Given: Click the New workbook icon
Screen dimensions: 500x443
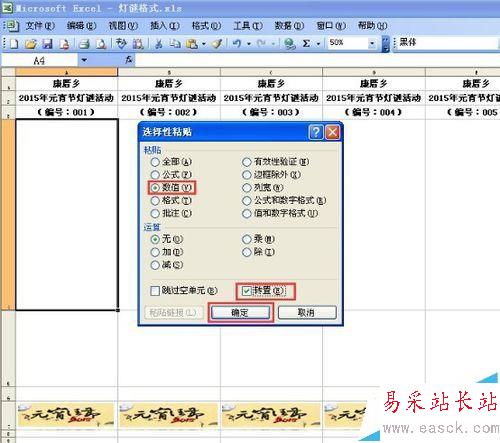Looking at the screenshot, I should pos(14,44).
